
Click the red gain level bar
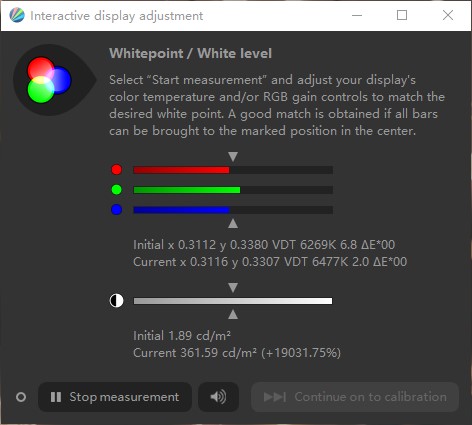(233, 170)
